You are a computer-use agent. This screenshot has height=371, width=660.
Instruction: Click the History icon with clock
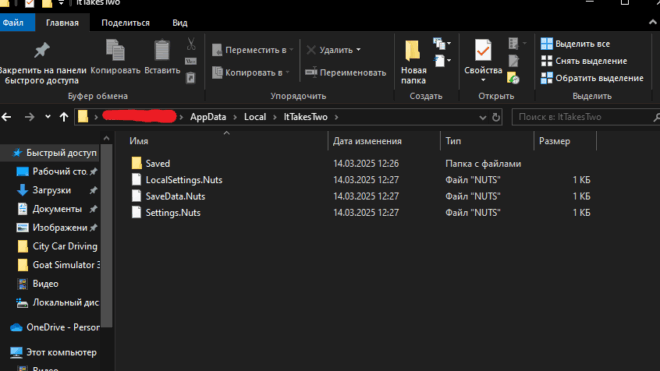[514, 78]
